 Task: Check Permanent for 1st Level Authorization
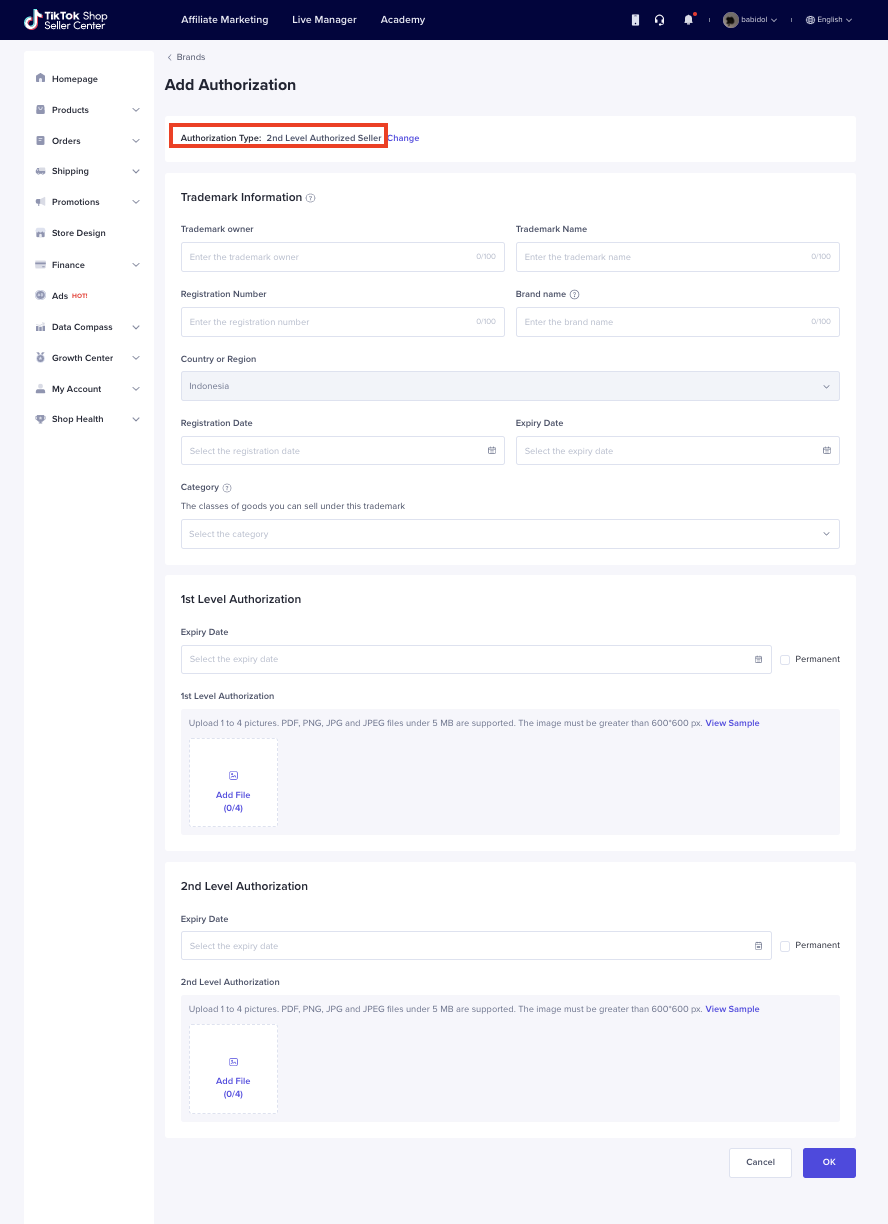(785, 660)
